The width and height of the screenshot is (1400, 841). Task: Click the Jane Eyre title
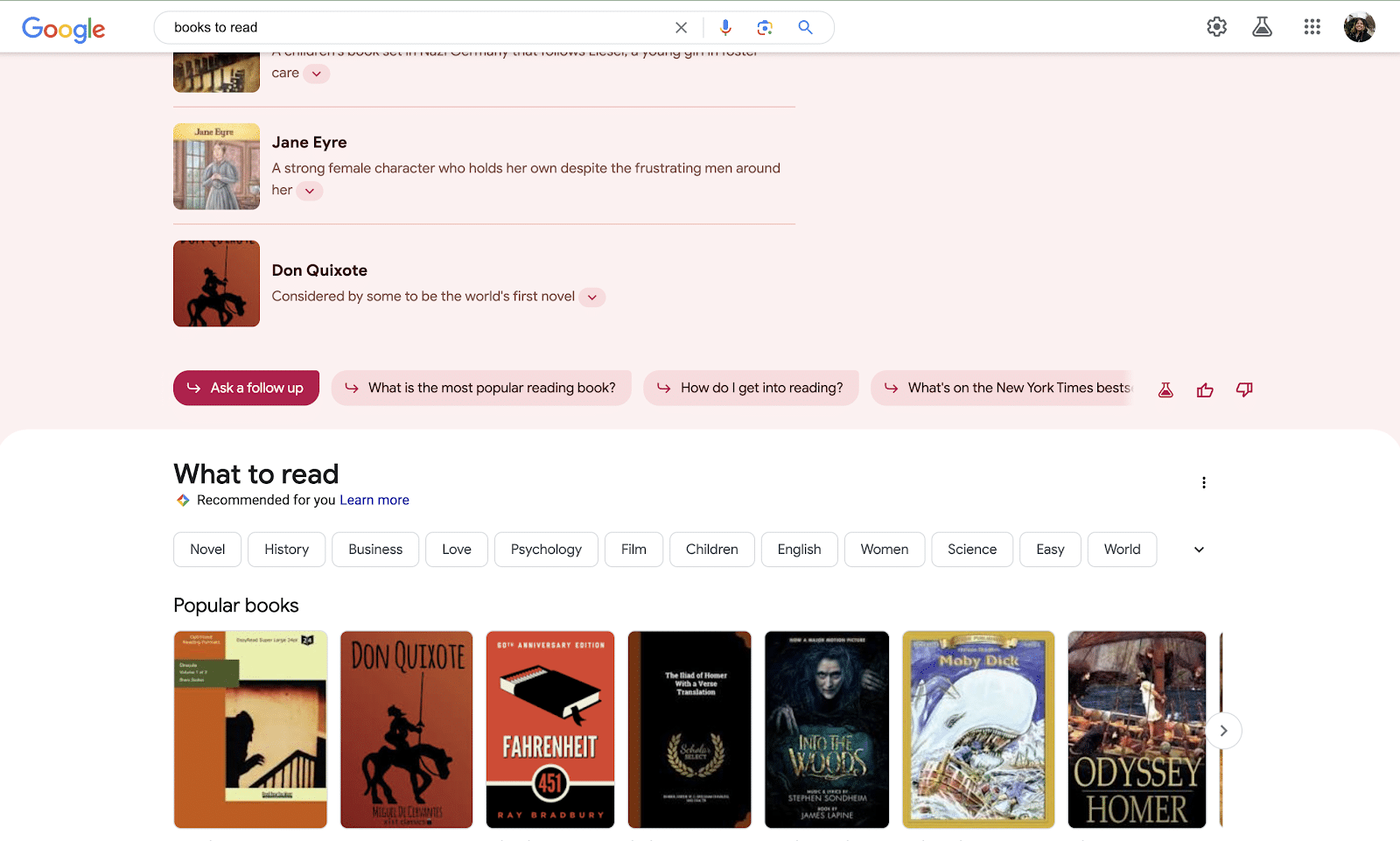coord(309,143)
